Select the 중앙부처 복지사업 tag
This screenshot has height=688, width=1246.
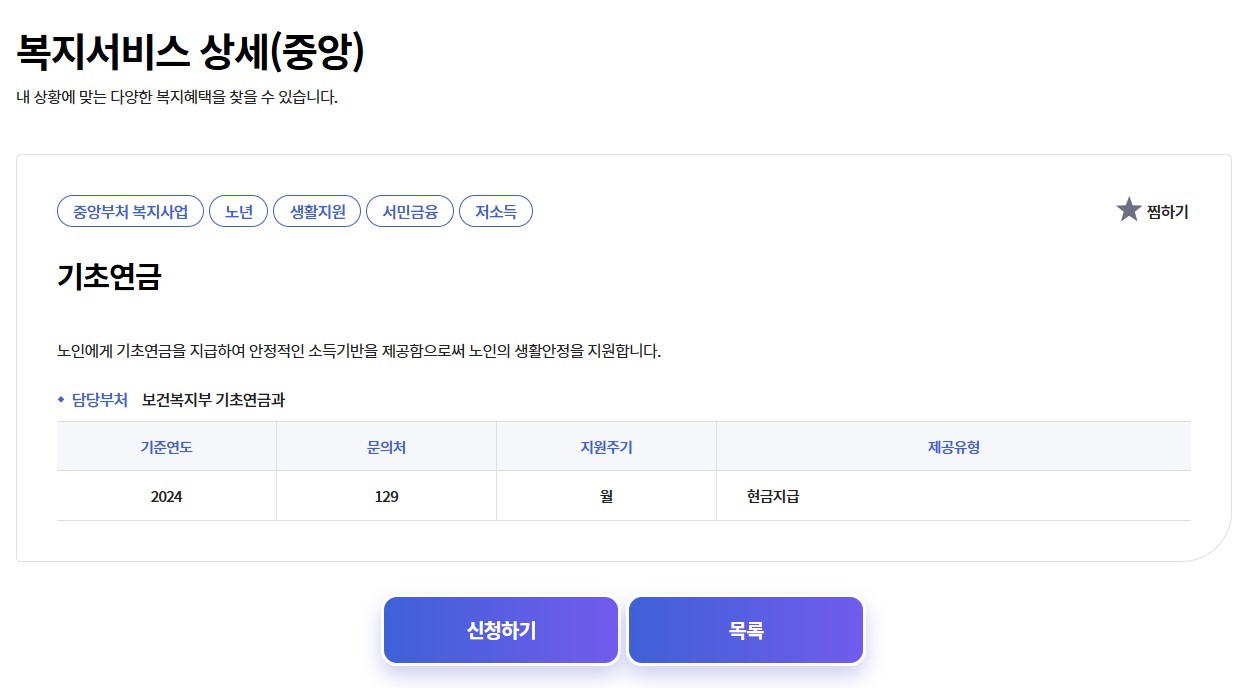(x=132, y=211)
